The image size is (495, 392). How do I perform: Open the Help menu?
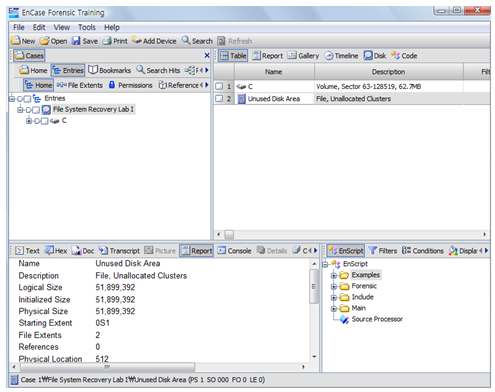(x=112, y=27)
